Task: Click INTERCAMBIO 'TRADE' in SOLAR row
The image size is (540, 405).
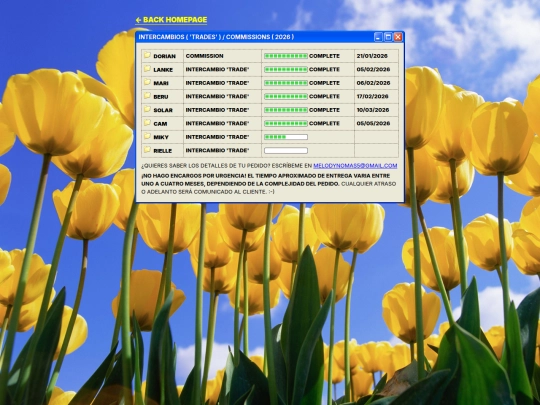Action: point(217,110)
